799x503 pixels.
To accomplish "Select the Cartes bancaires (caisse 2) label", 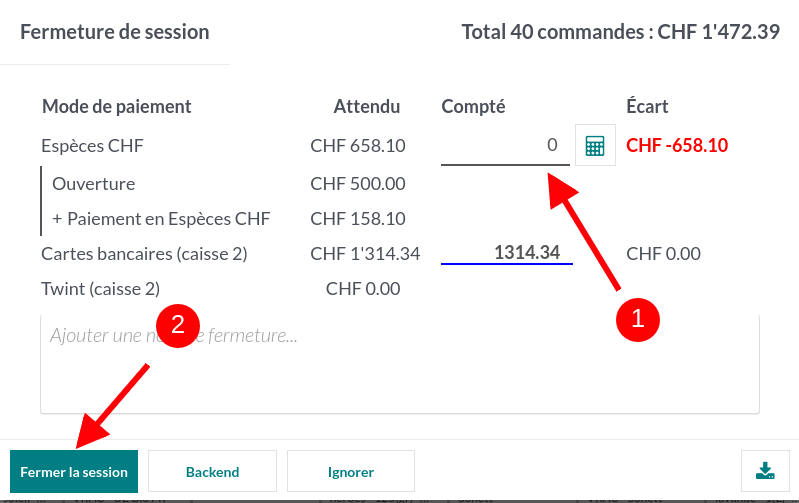I will pyautogui.click(x=144, y=254).
